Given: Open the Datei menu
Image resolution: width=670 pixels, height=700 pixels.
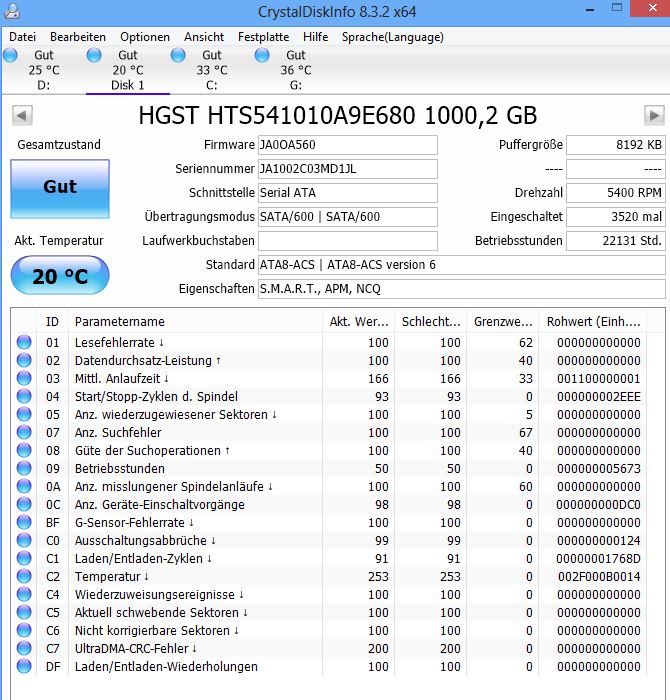Looking at the screenshot, I should click(22, 37).
